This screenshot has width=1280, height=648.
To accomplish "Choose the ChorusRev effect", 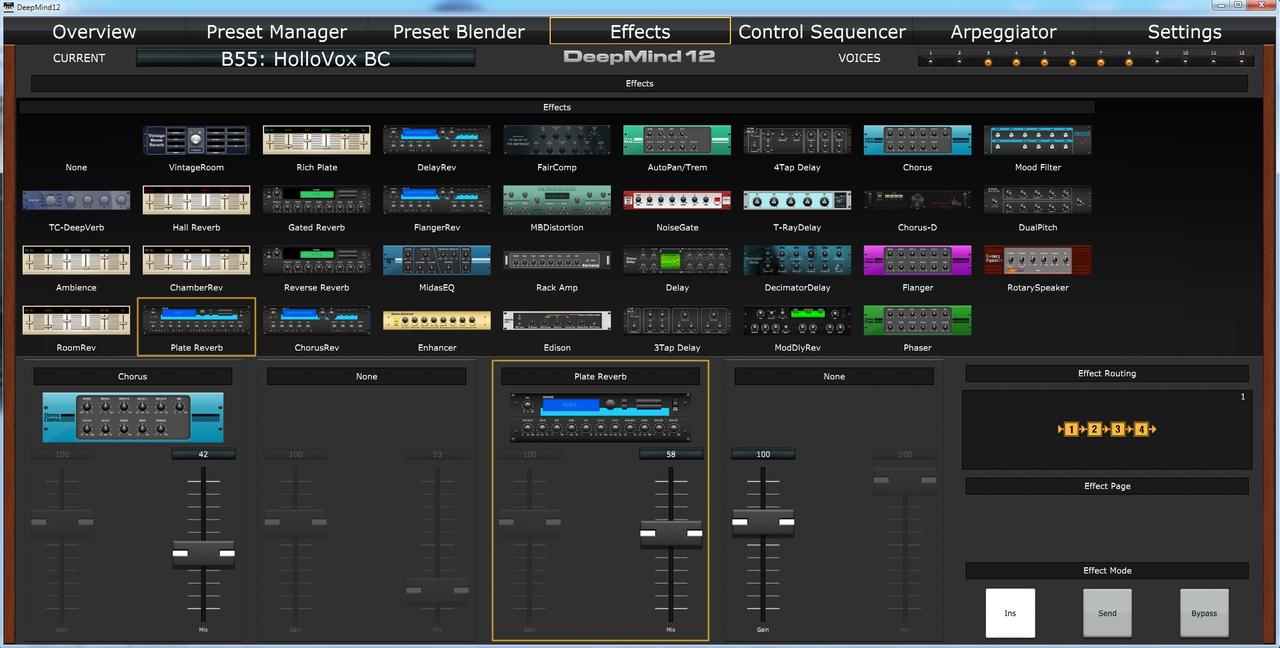I will click(316, 320).
